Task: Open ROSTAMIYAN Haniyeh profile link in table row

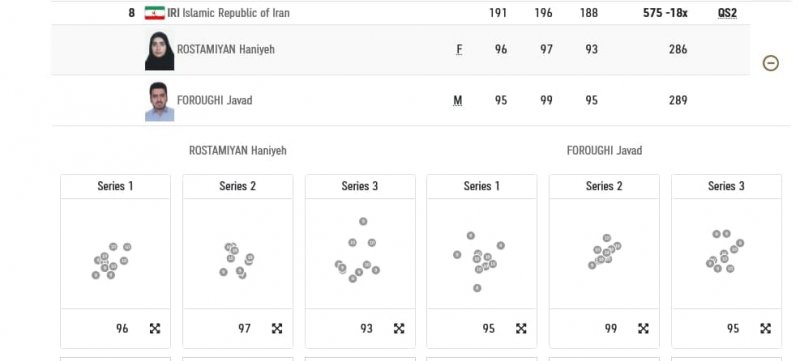Action: point(226,49)
